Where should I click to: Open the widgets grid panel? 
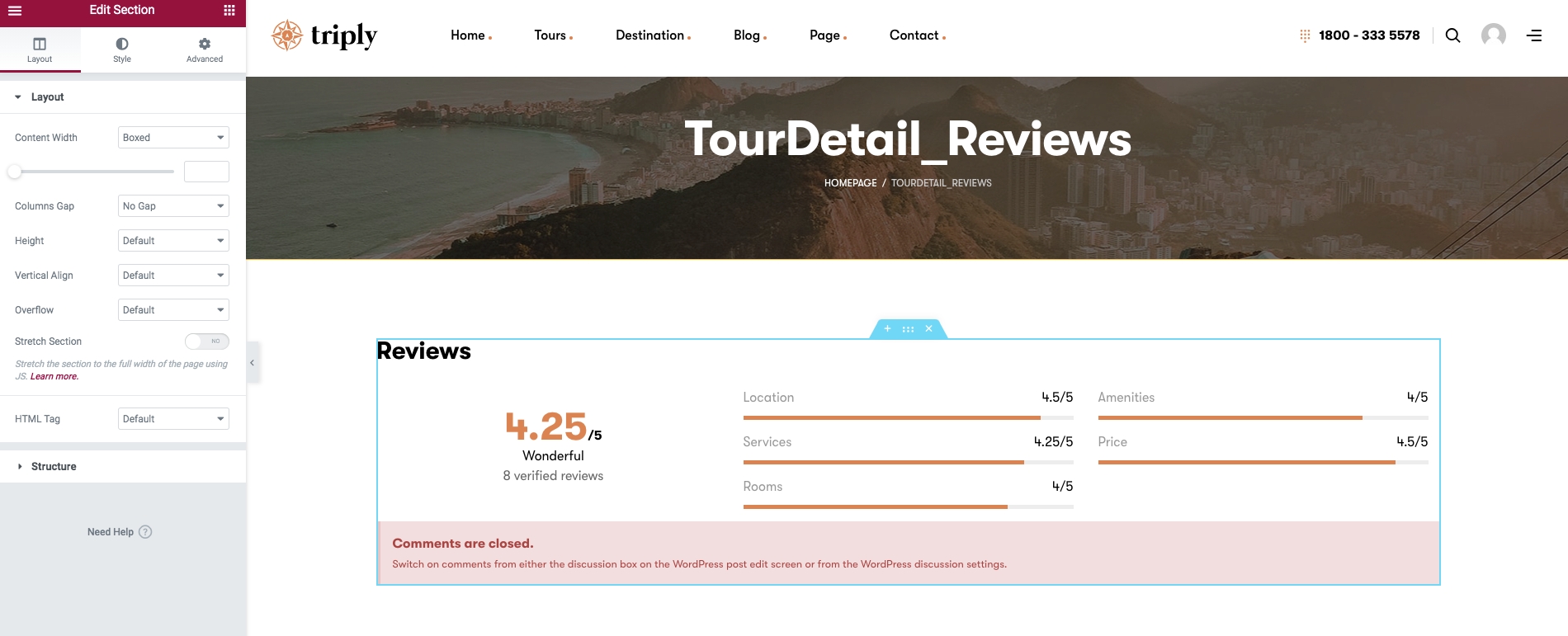click(x=229, y=11)
